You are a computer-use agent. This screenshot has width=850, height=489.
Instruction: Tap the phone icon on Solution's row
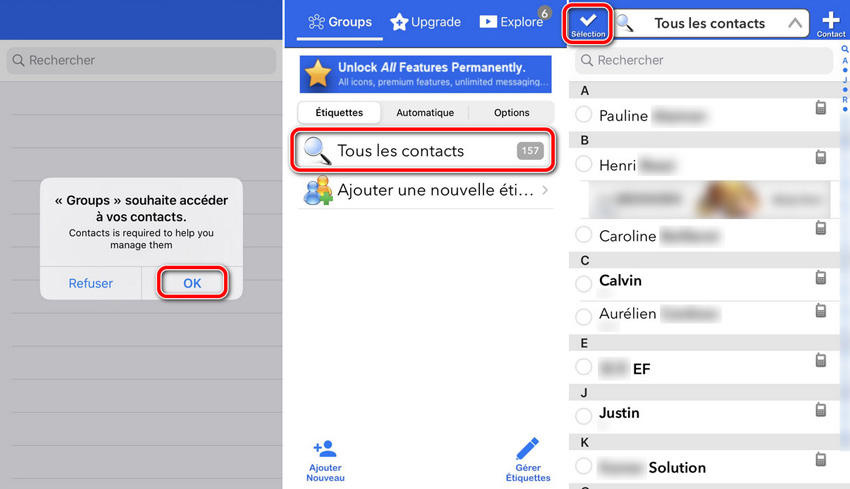tap(821, 460)
